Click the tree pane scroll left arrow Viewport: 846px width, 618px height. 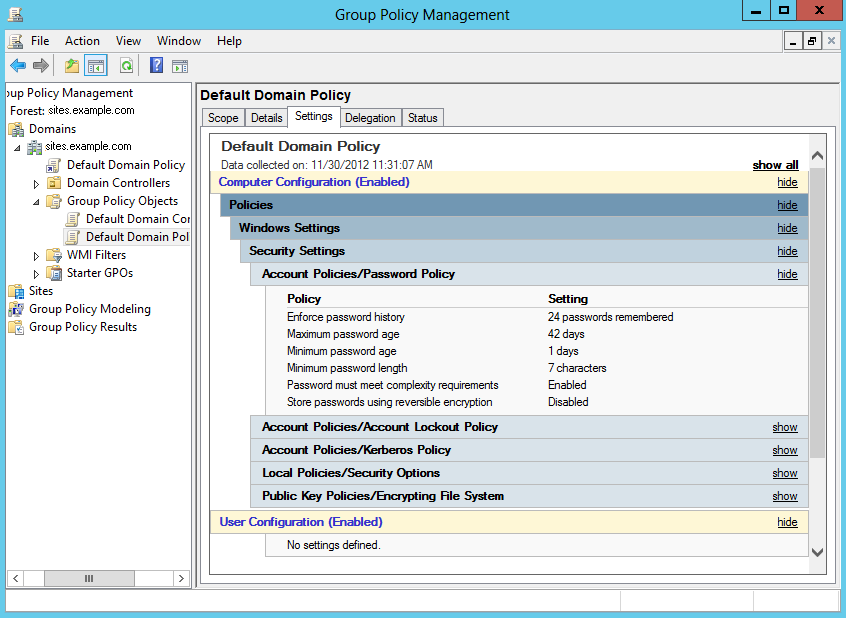click(16, 578)
